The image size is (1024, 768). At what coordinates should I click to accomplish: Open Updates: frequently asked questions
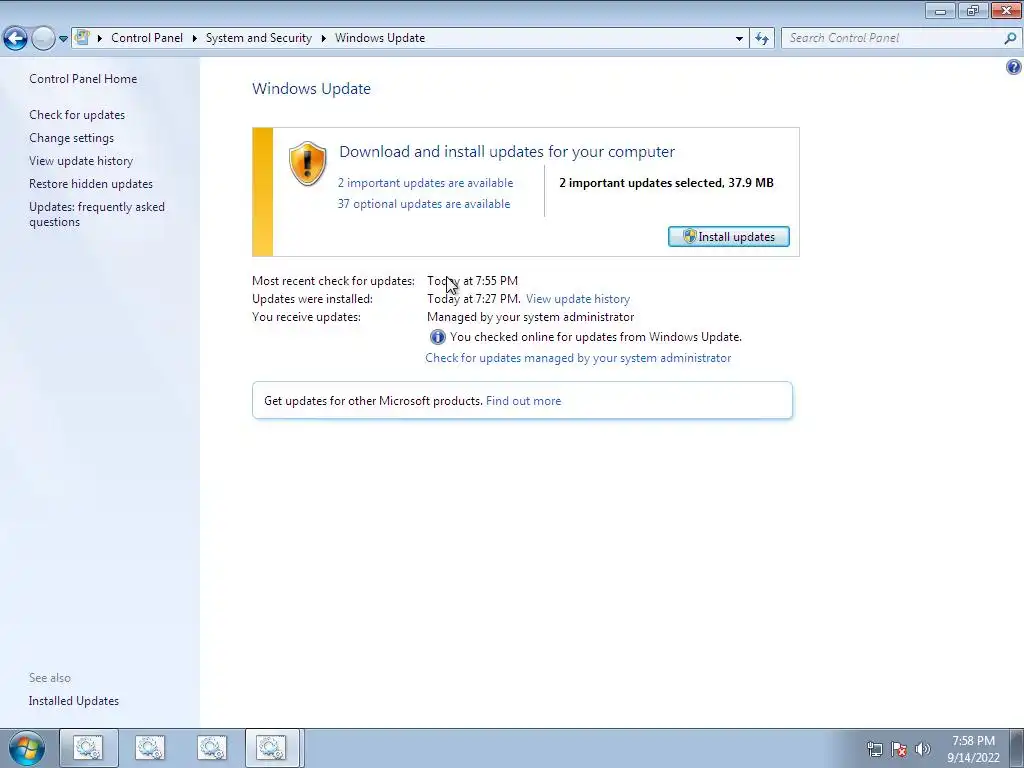point(97,214)
